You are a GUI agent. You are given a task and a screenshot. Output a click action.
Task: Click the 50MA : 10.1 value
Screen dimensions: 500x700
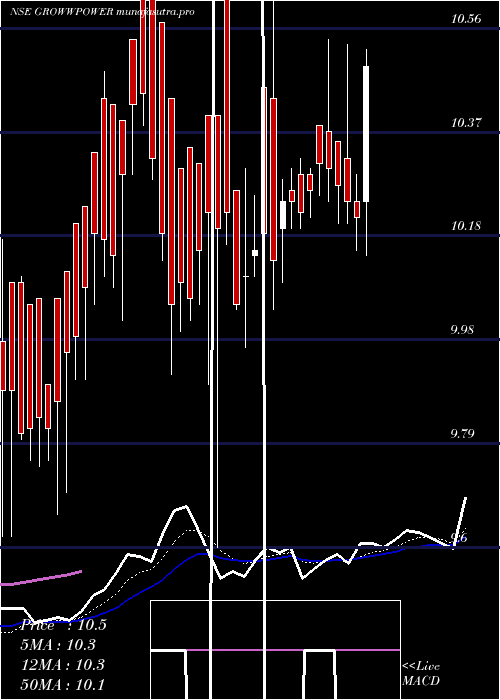point(63,684)
